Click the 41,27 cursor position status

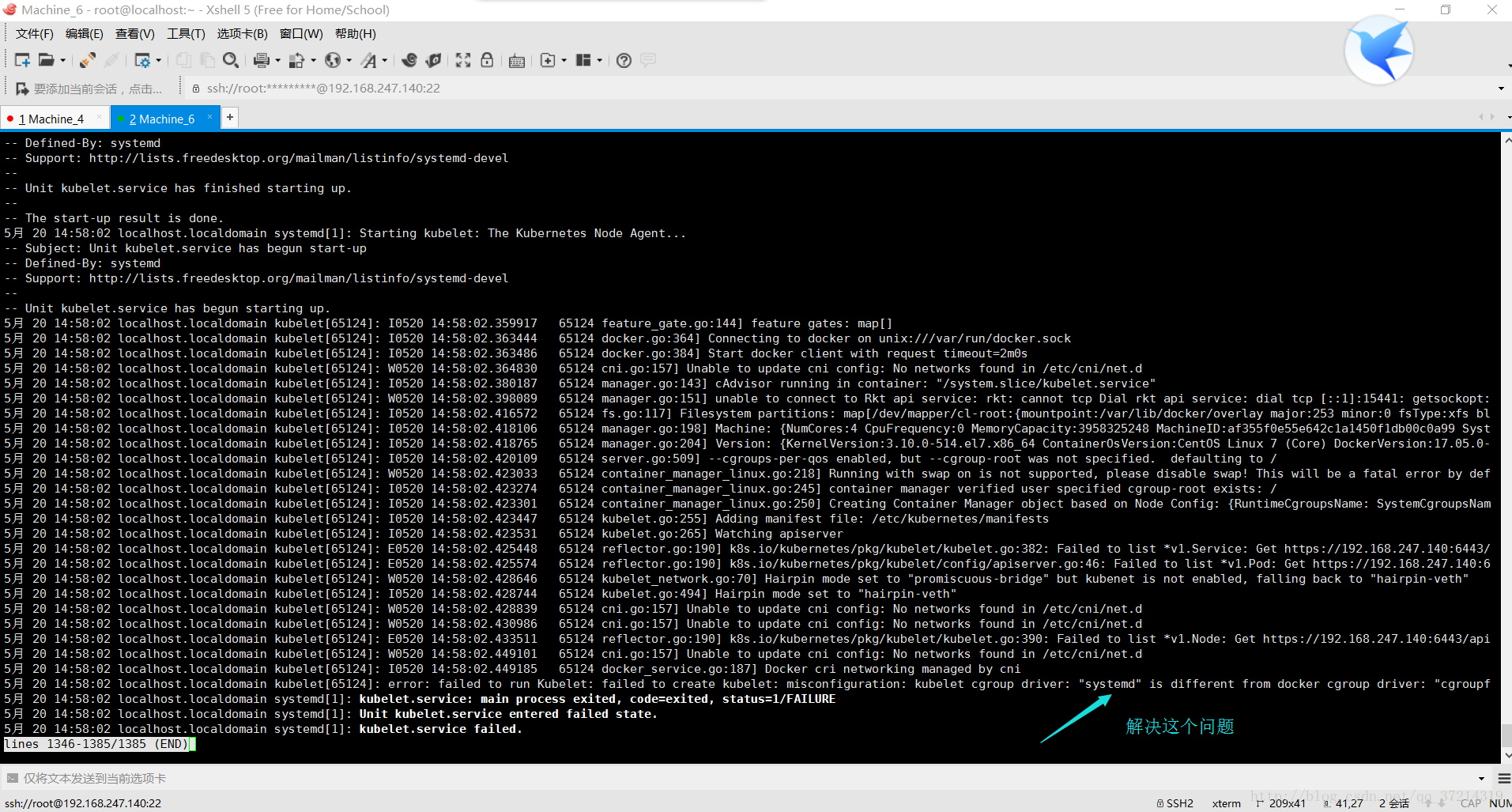1344,803
